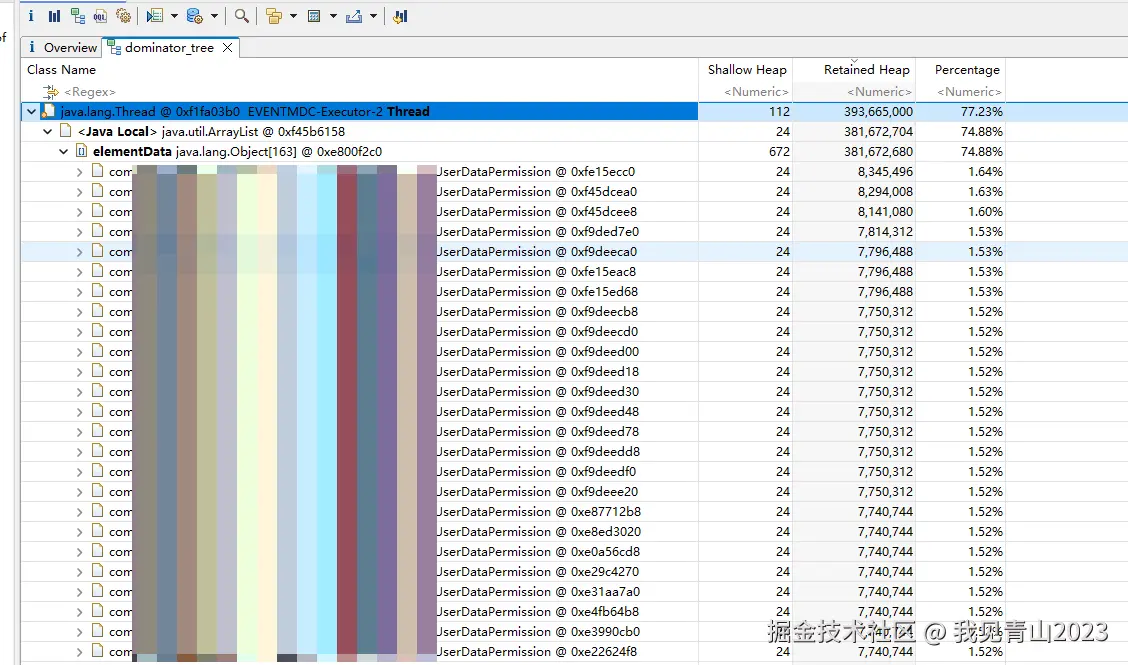Sort by Percentage column header
The height and width of the screenshot is (665, 1128).
(961, 70)
